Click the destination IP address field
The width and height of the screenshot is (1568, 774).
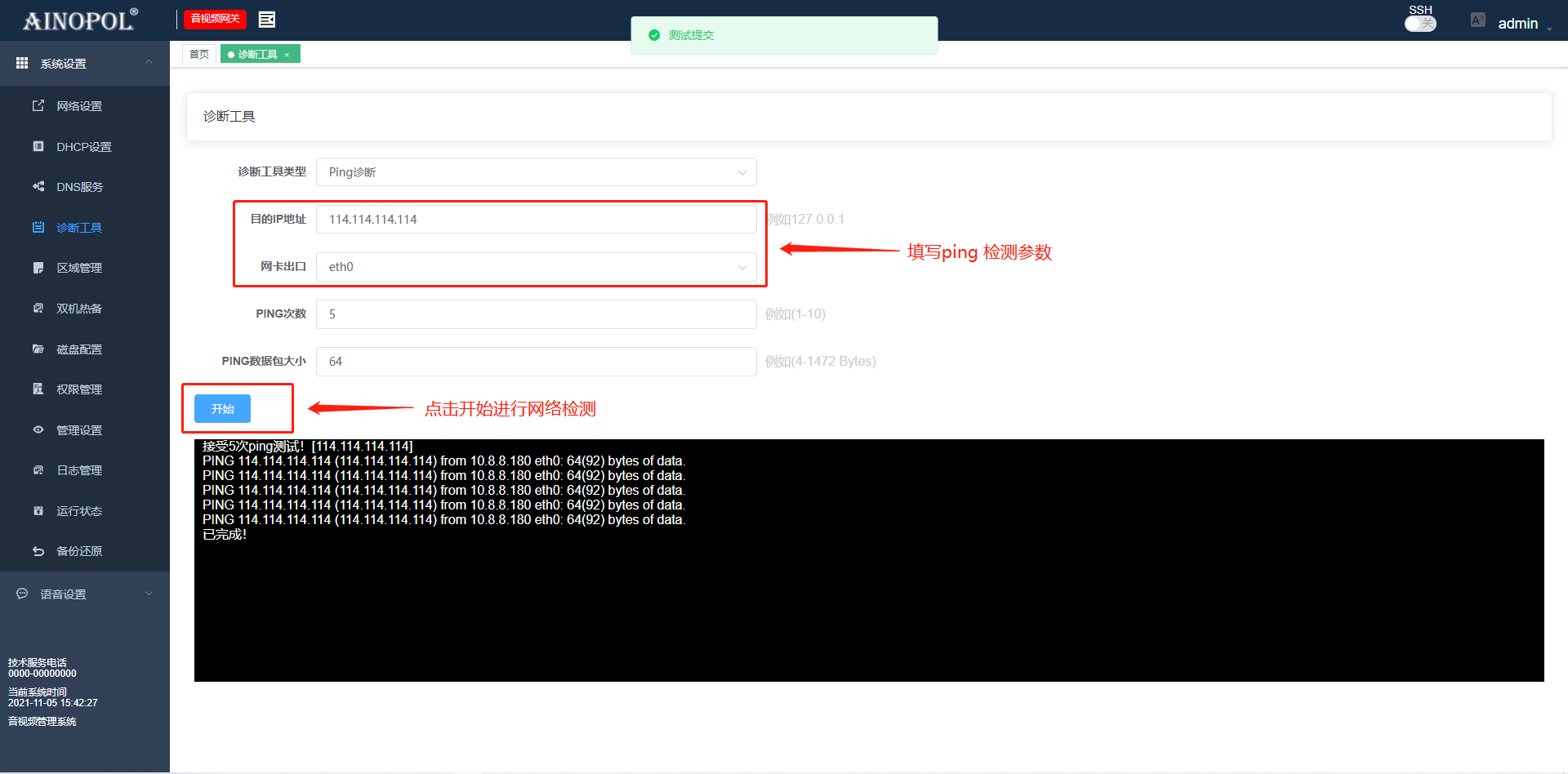[536, 220]
